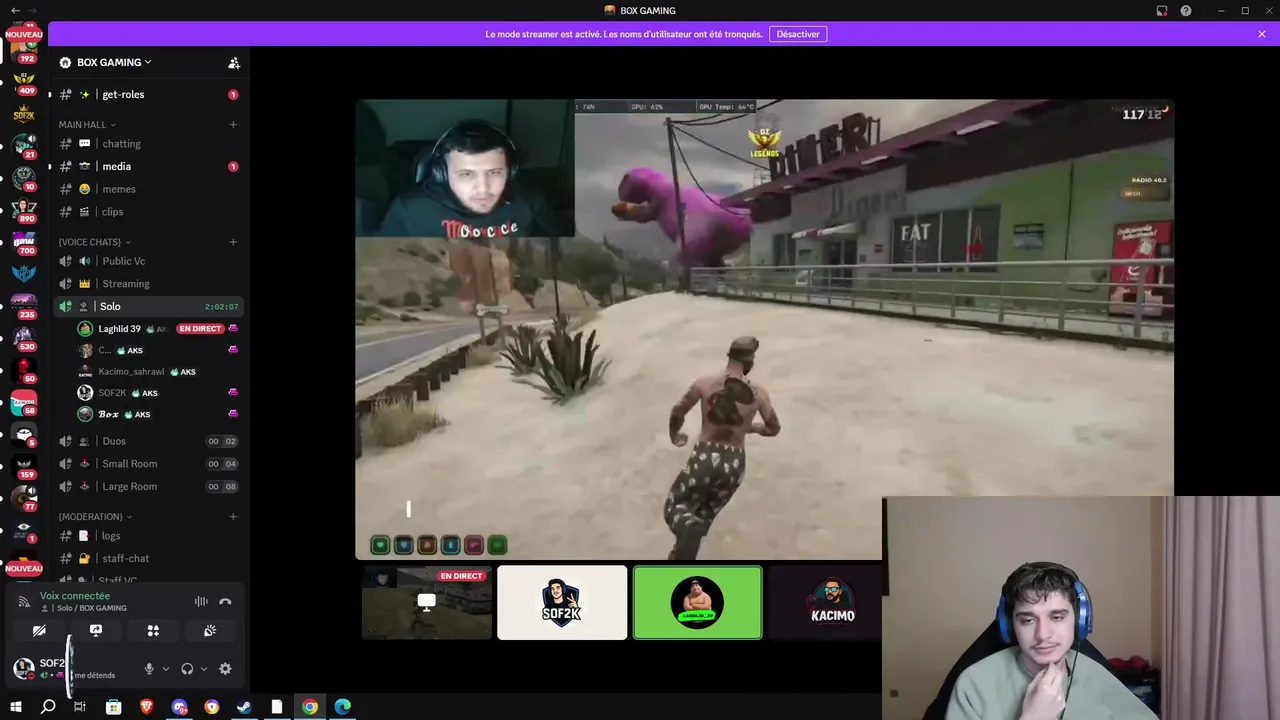Viewport: 1280px width, 720px height.
Task: Select user Box in Solo channel
Action: coord(109,414)
